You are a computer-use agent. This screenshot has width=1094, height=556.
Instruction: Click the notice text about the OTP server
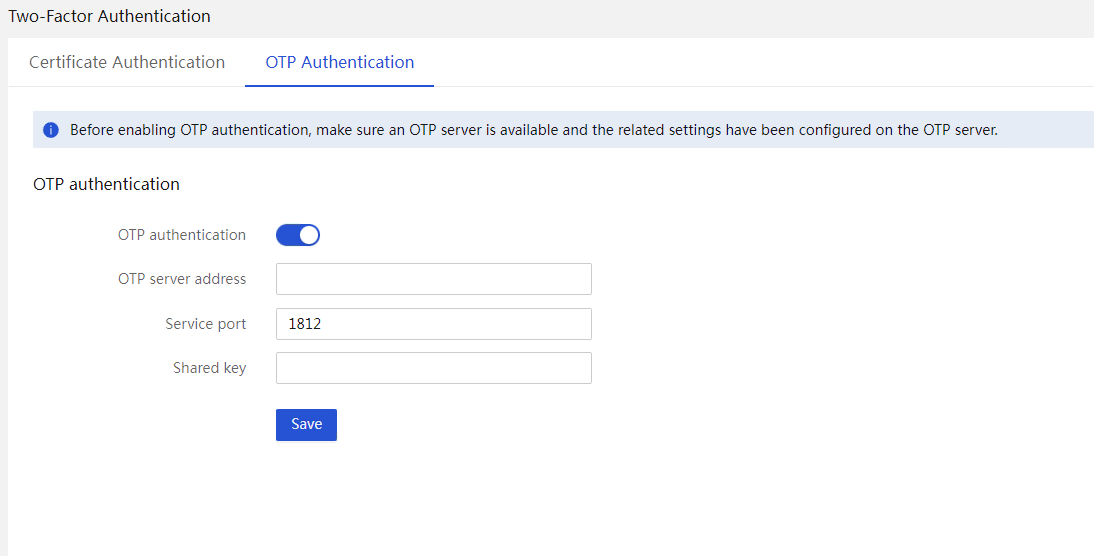534,130
